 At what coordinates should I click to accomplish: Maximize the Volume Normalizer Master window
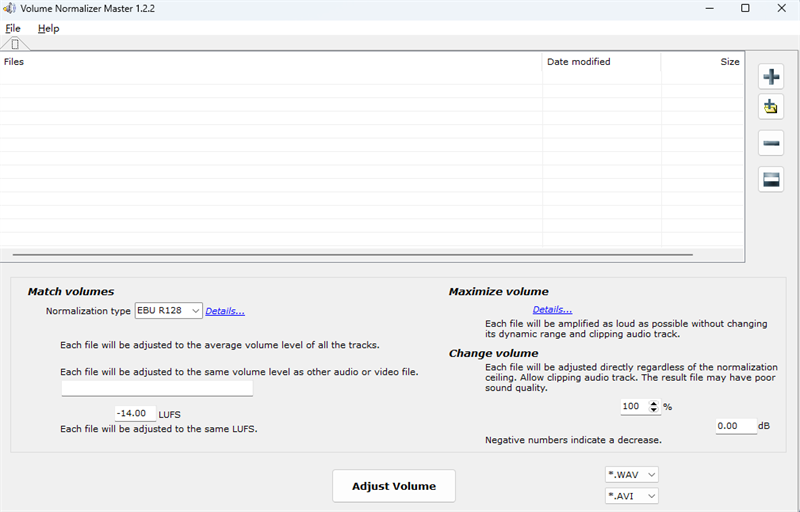click(745, 8)
